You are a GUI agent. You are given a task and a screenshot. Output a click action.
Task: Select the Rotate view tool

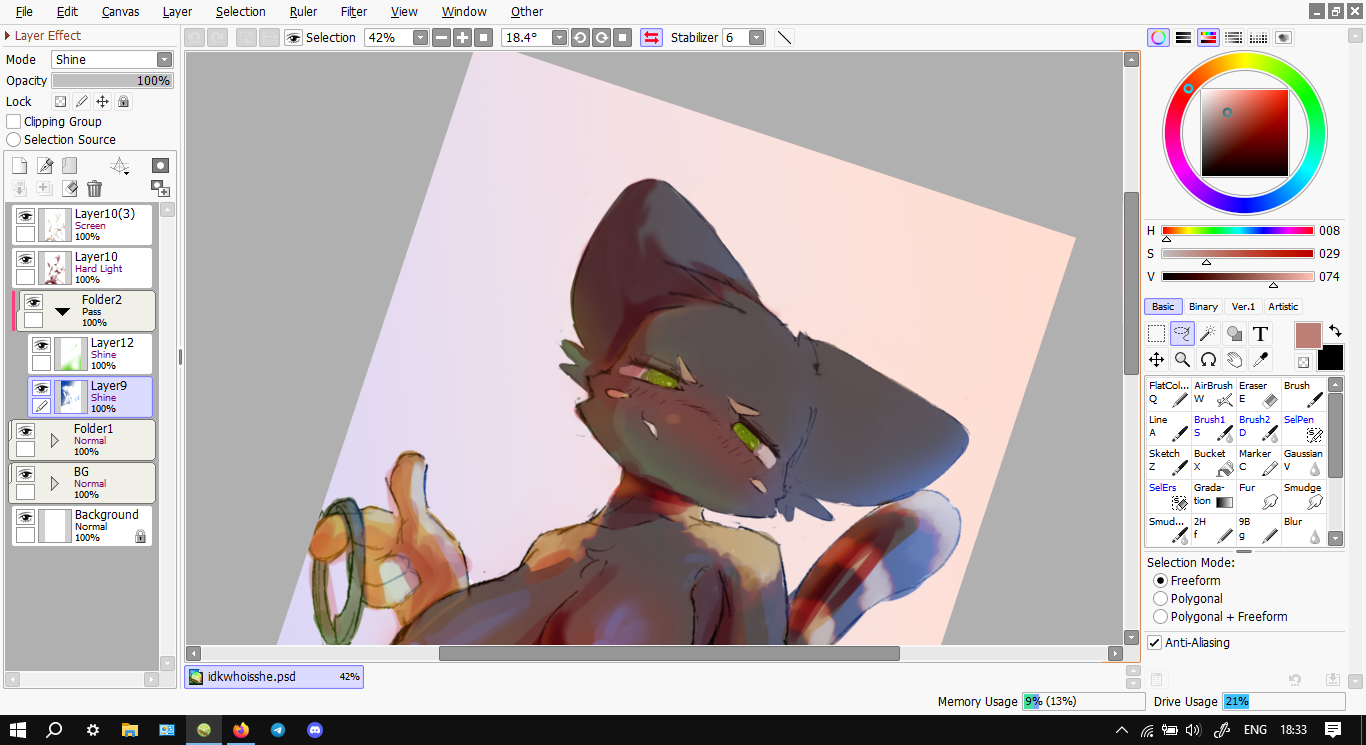[1208, 360]
